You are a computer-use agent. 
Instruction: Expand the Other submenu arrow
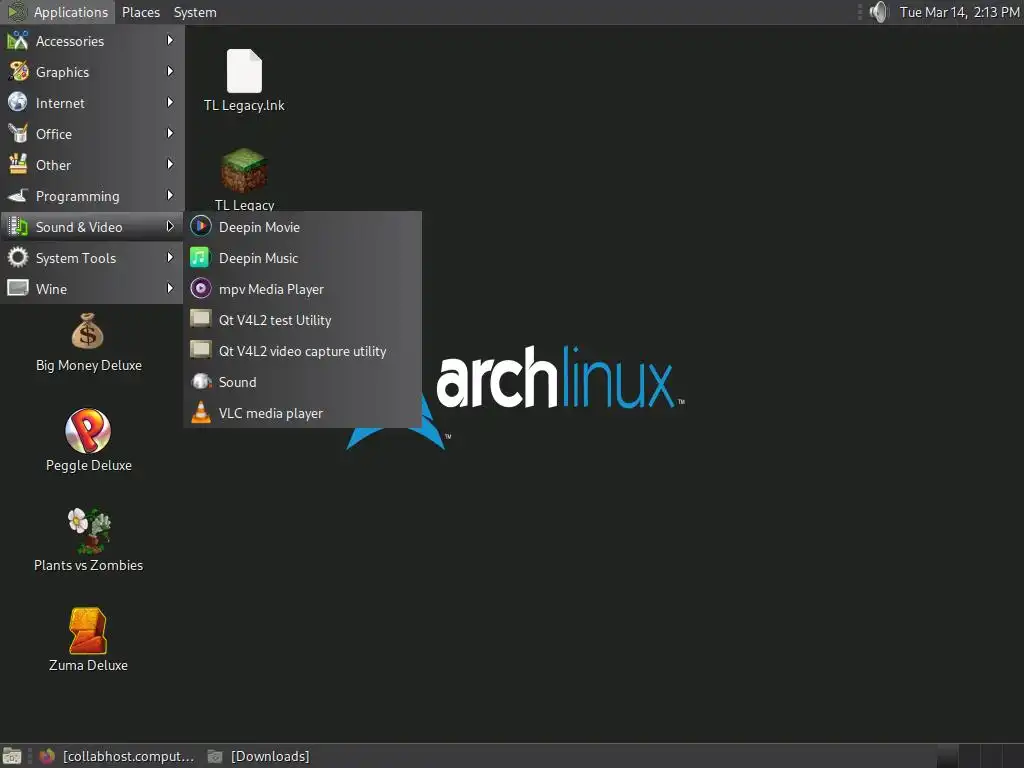point(170,165)
